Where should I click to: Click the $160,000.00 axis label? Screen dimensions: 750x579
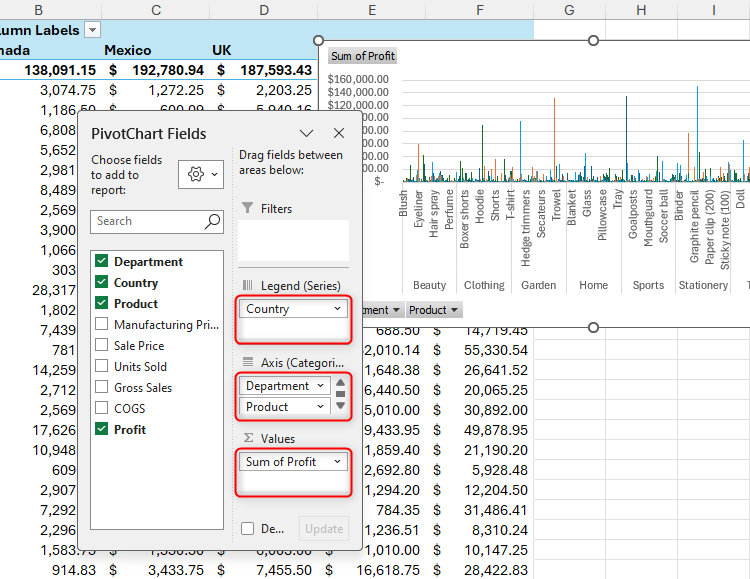click(x=358, y=79)
